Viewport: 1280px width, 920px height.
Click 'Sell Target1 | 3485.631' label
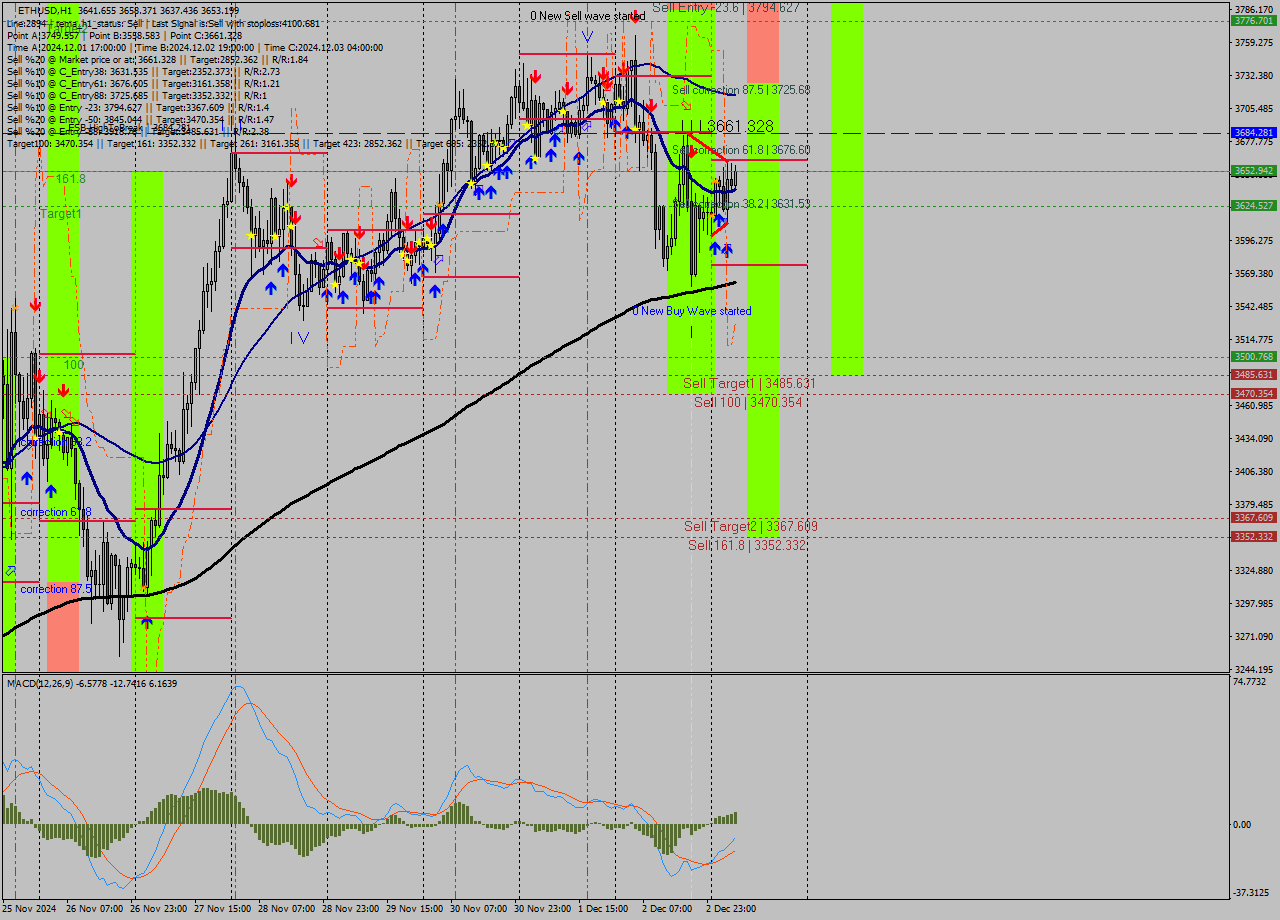[x=749, y=383]
